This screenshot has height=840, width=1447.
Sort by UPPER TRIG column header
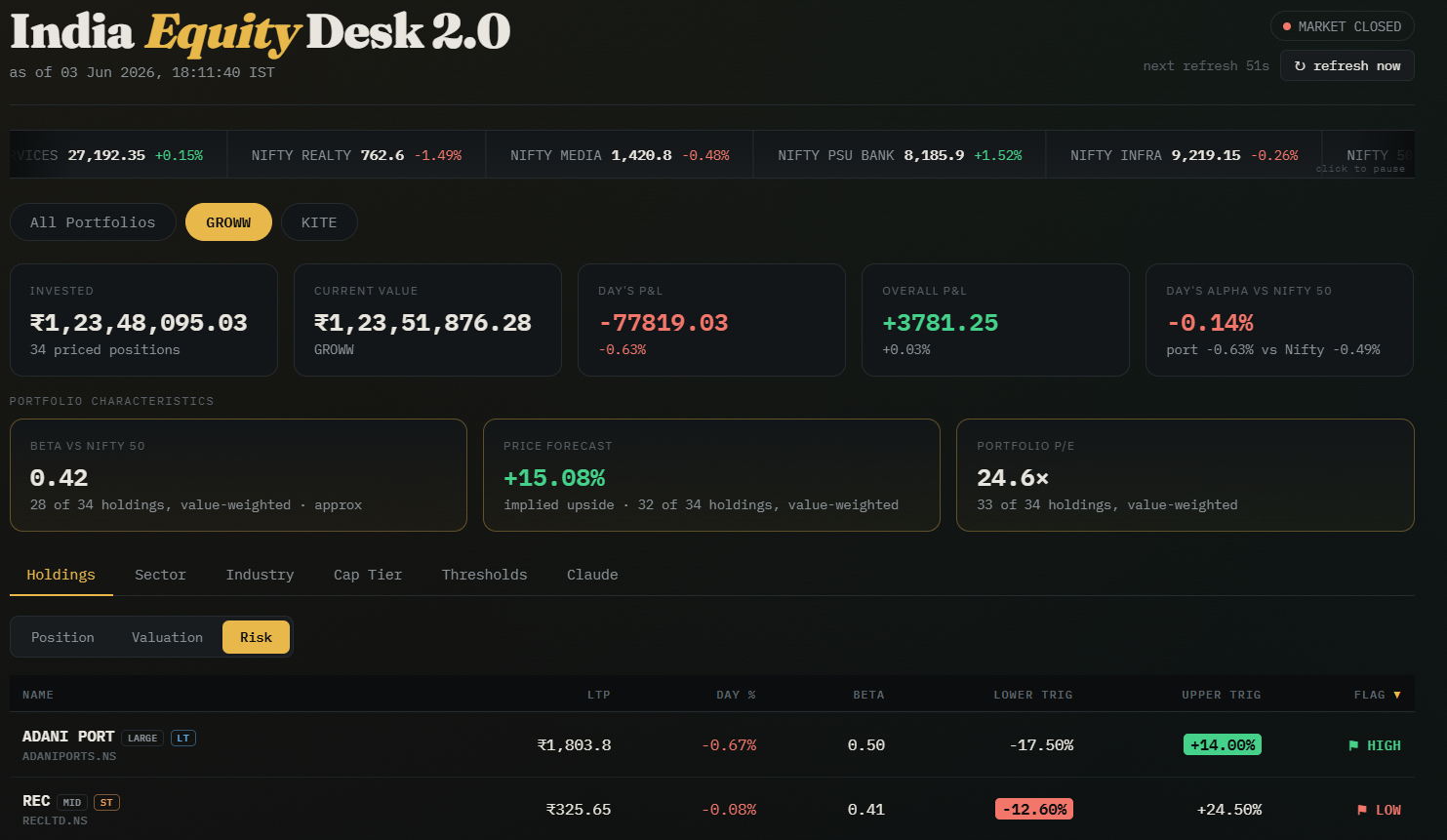[1222, 695]
